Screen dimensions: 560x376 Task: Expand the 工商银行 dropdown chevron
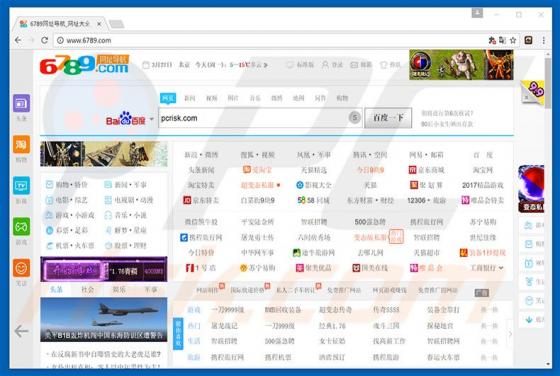point(501,268)
